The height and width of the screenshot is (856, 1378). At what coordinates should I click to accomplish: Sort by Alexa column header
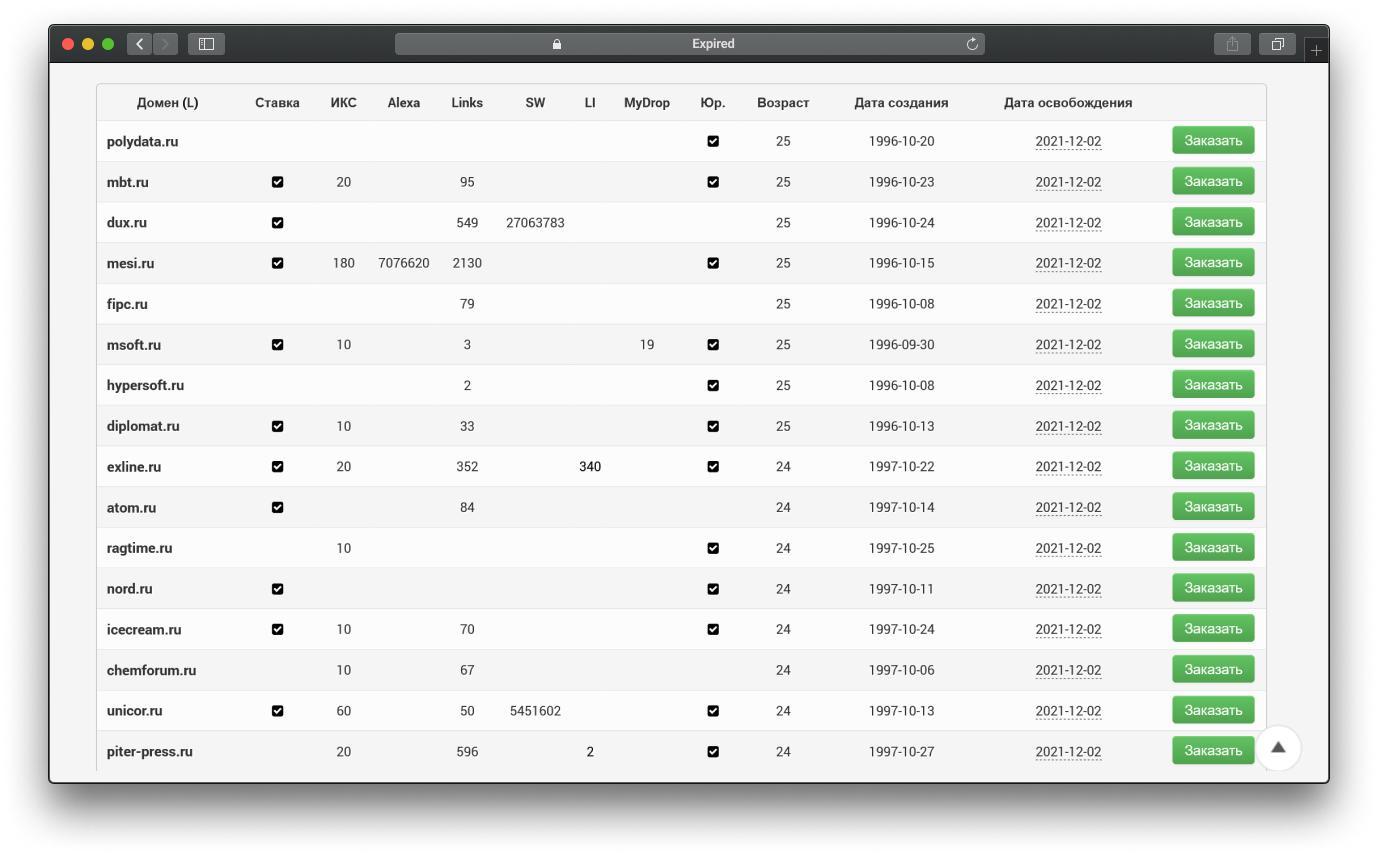click(x=404, y=103)
